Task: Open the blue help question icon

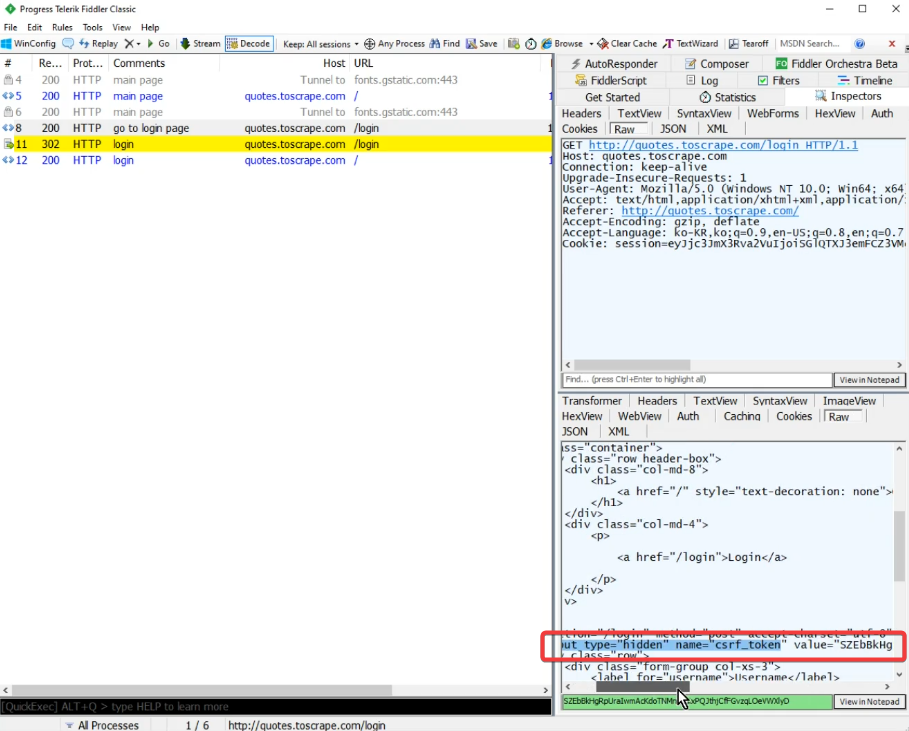Action: point(860,43)
